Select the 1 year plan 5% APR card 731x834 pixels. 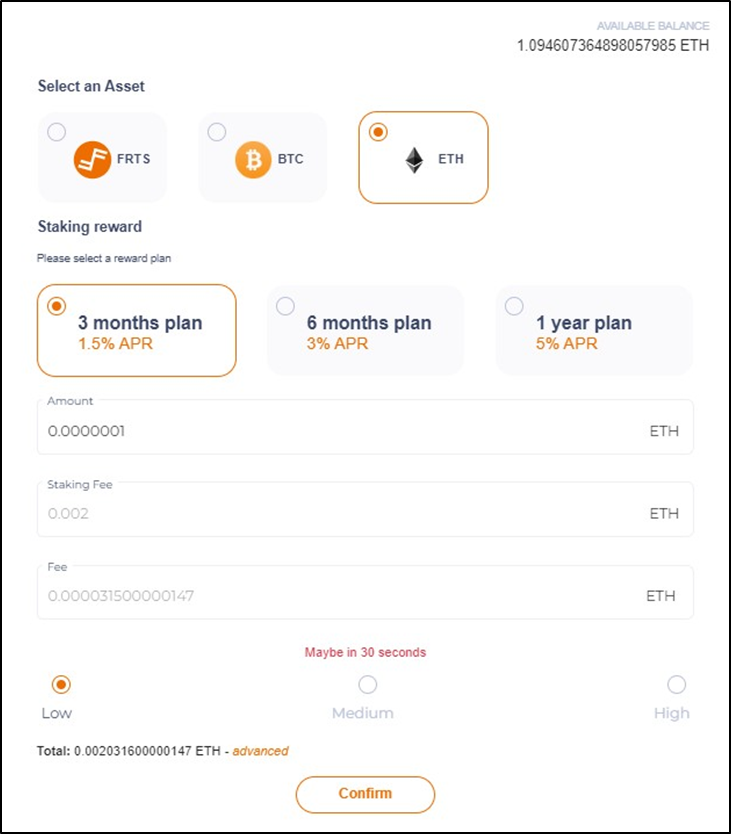[x=594, y=330]
